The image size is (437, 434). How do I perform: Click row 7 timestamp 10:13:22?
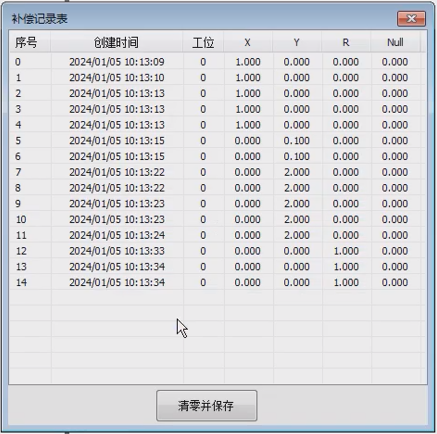tap(117, 172)
